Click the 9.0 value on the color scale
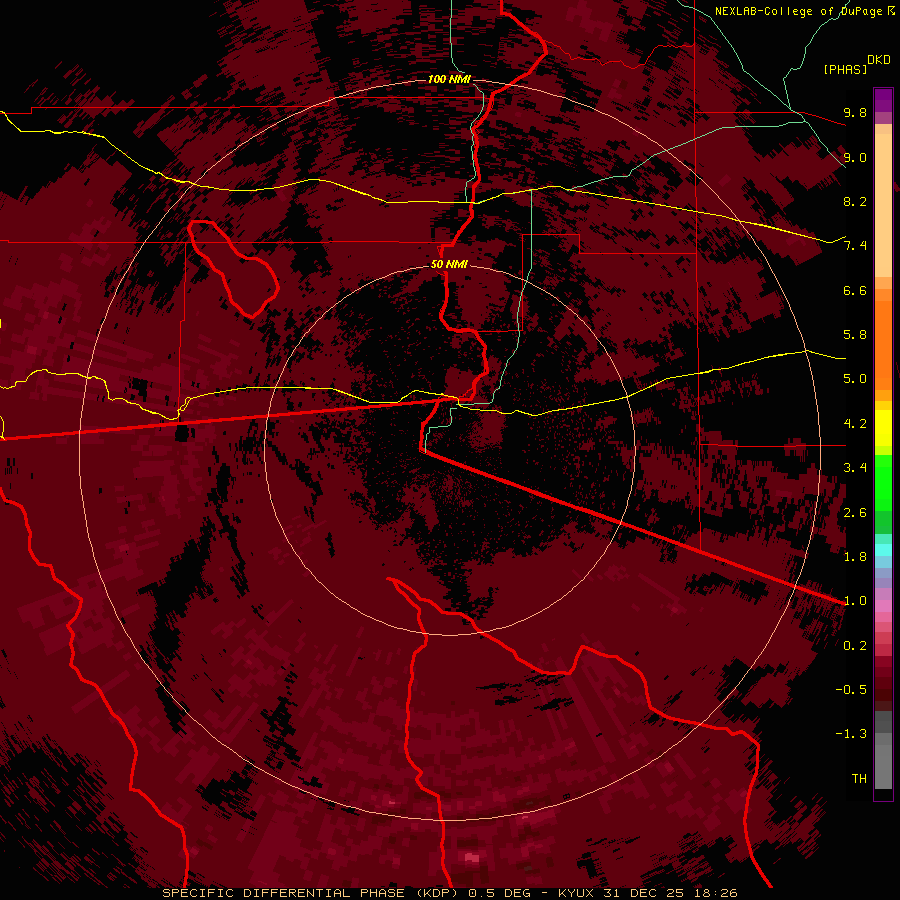Screen dimensions: 900x900 click(x=855, y=157)
